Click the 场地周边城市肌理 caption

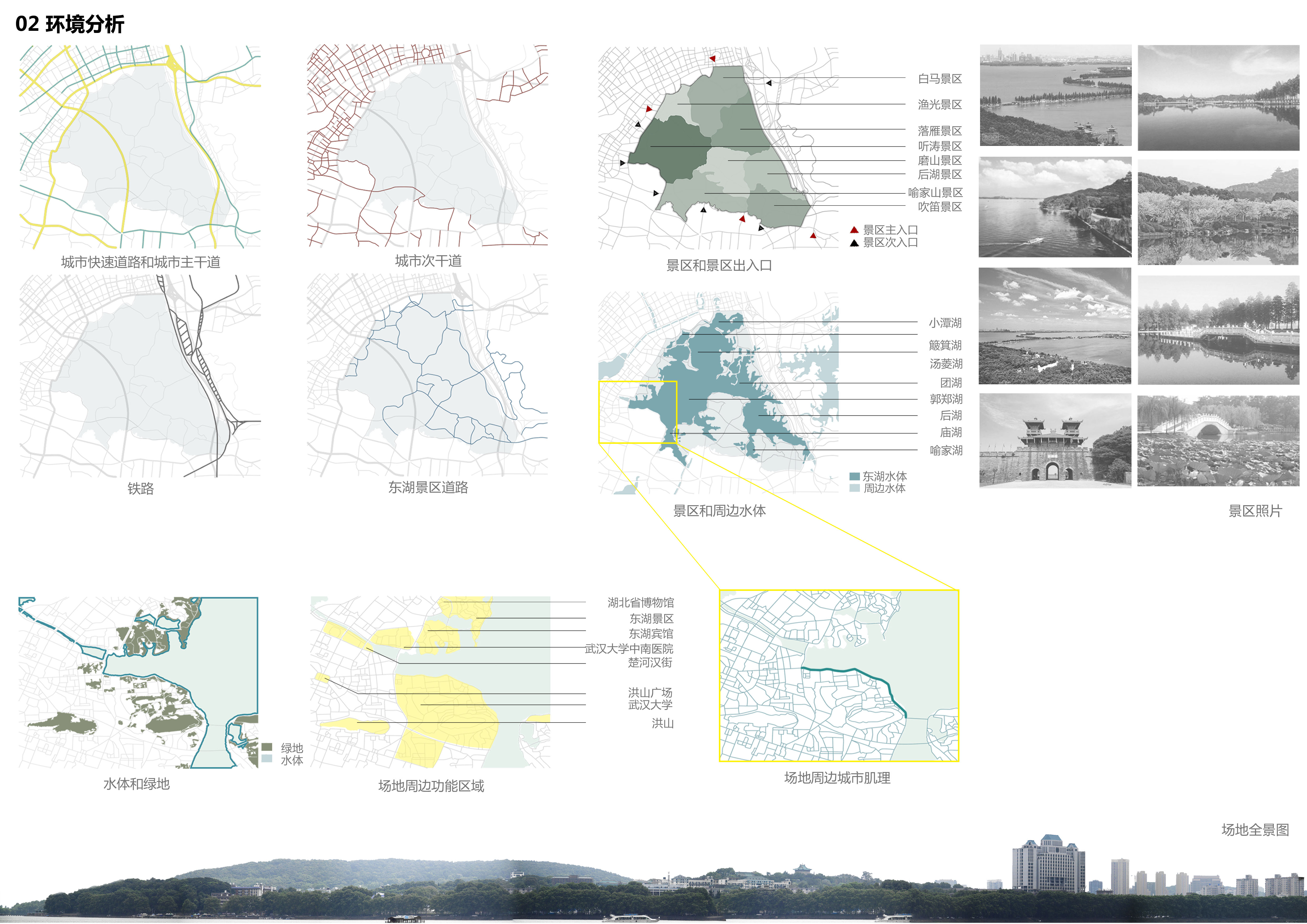tap(837, 778)
